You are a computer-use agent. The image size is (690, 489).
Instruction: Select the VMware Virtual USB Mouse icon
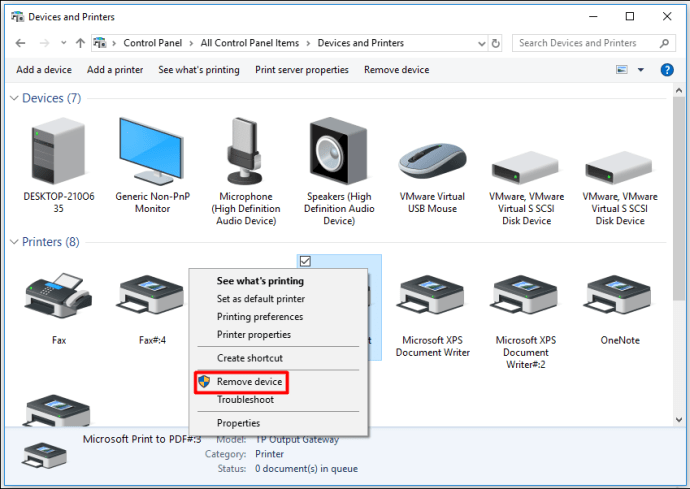[432, 161]
